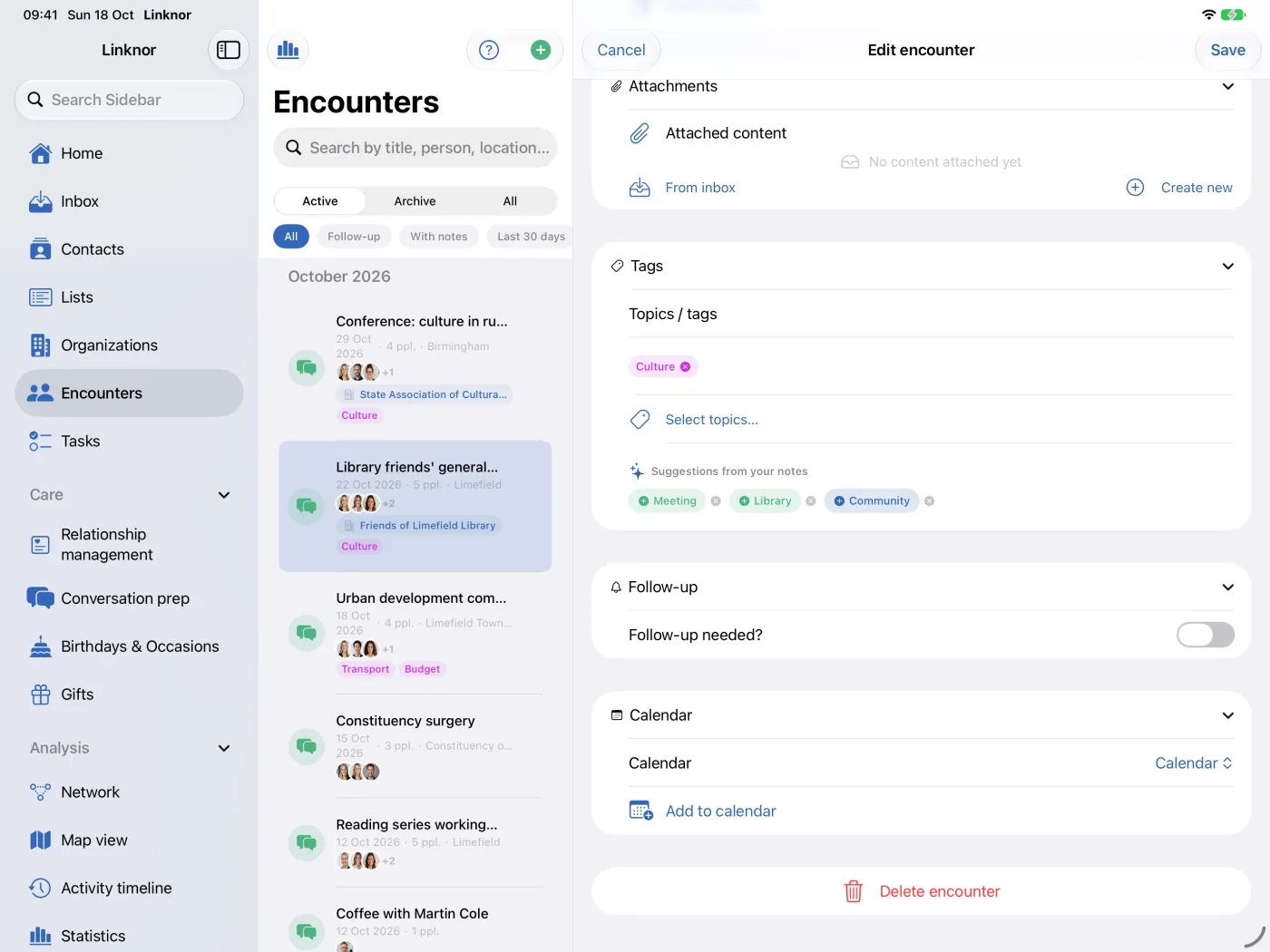The height and width of the screenshot is (952, 1270).
Task: Open Conference: culture in ru... encounter
Action: coord(415,368)
